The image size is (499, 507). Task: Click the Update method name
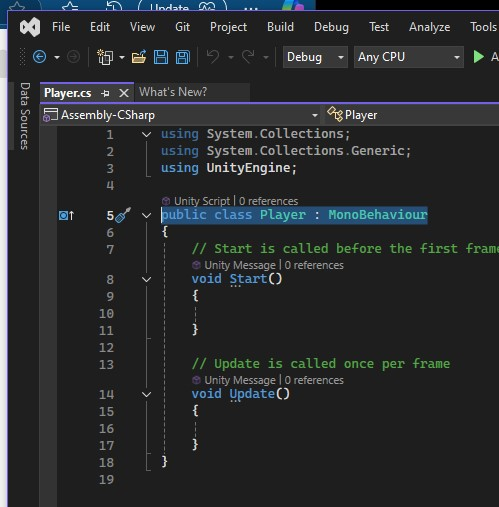click(252, 394)
